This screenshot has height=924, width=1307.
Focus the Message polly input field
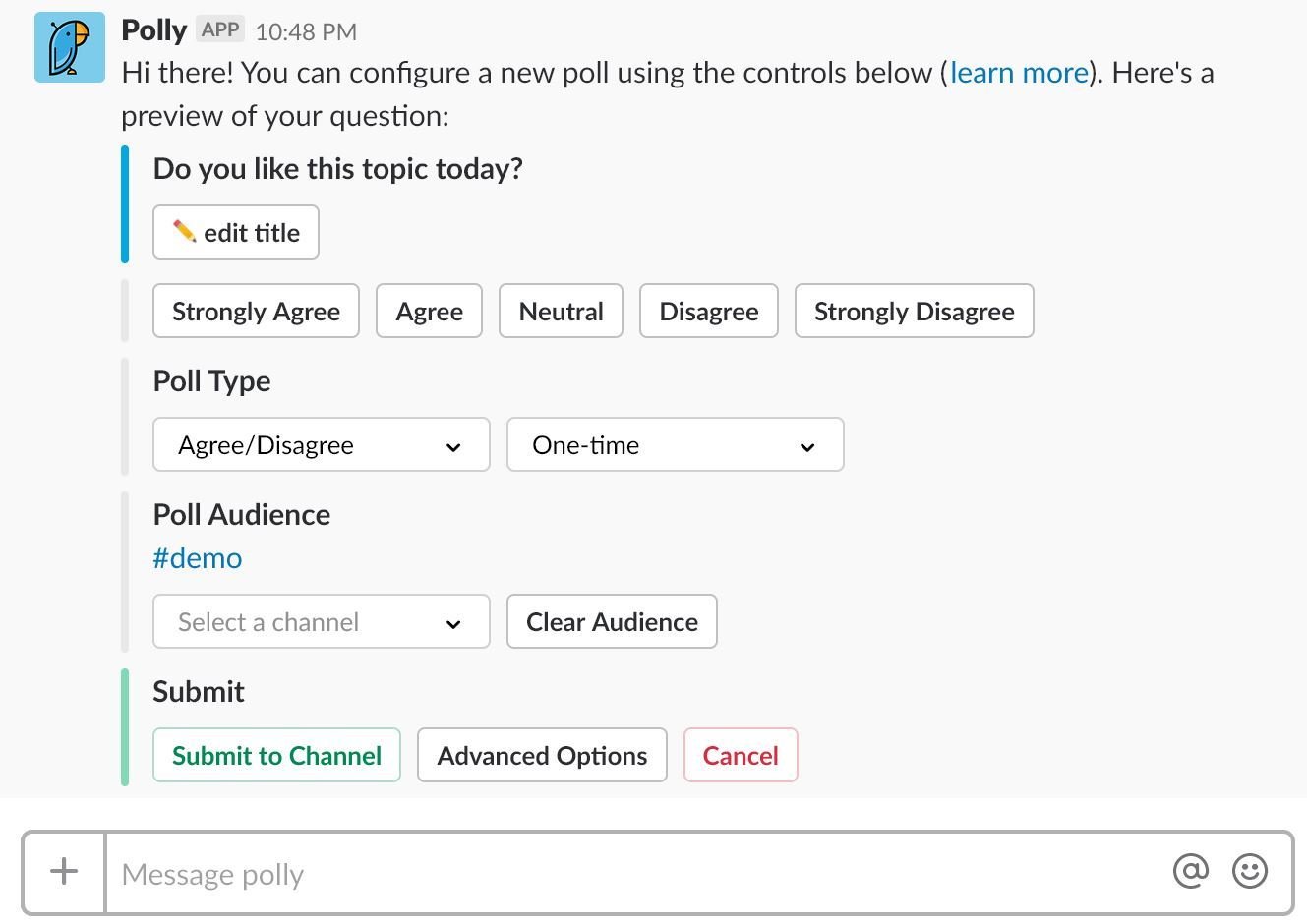(x=629, y=874)
